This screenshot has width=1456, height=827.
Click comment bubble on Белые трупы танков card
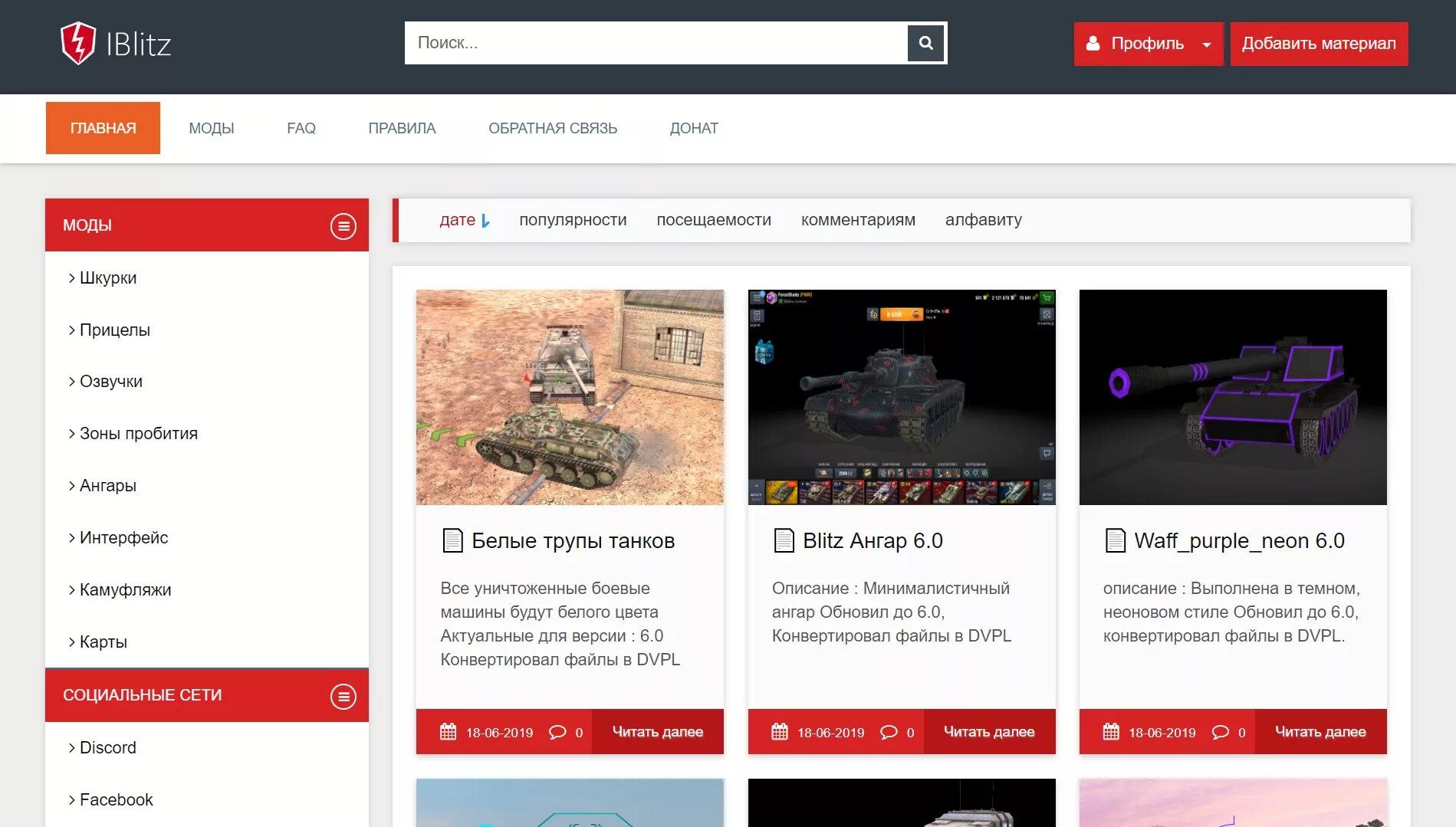(557, 732)
